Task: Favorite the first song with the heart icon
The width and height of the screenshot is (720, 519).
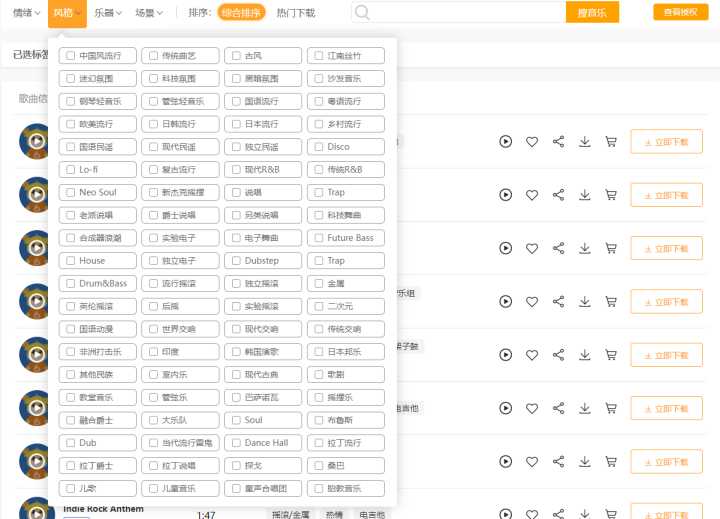Action: (x=532, y=142)
